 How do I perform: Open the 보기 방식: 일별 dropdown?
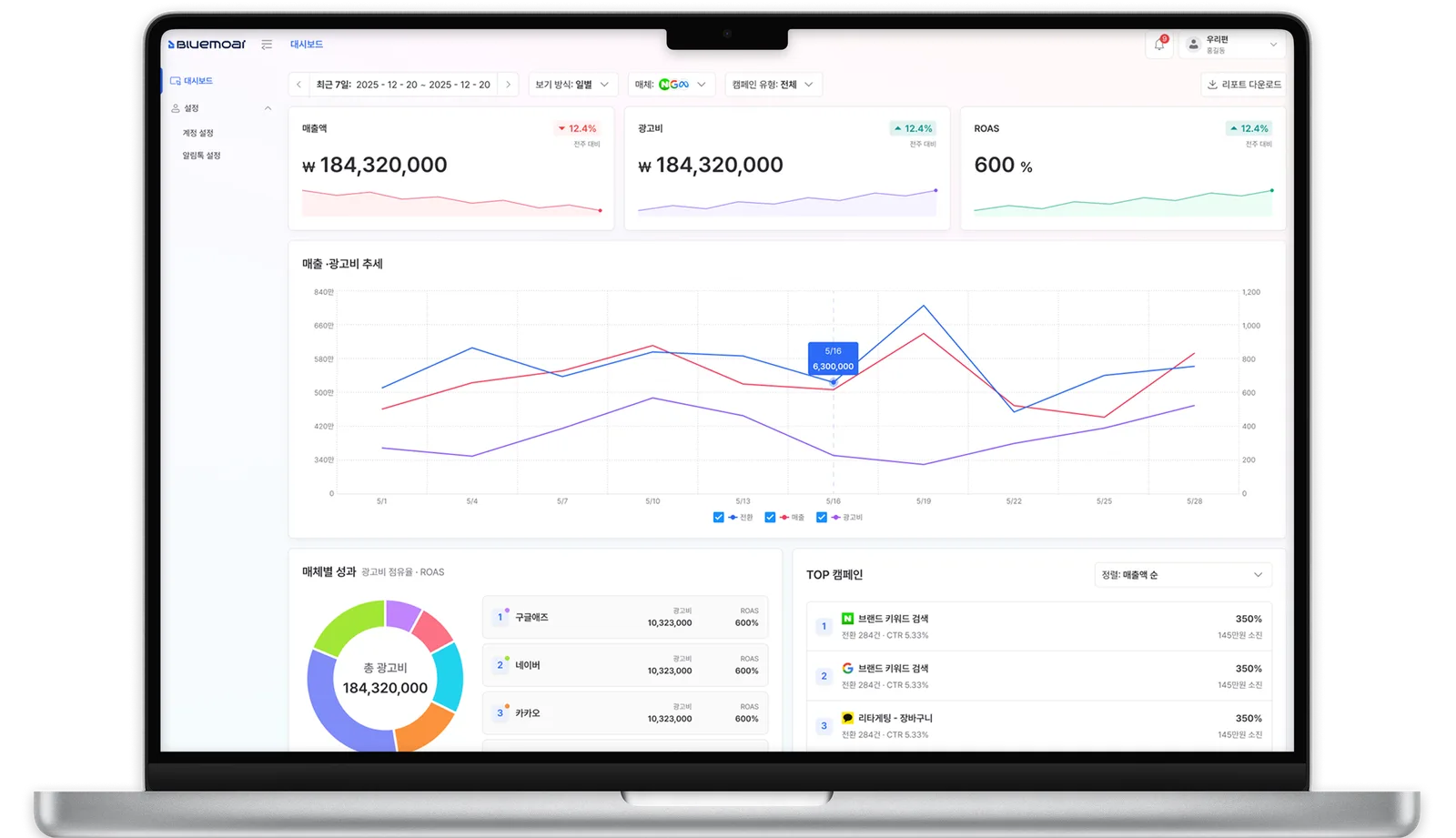[x=572, y=85]
